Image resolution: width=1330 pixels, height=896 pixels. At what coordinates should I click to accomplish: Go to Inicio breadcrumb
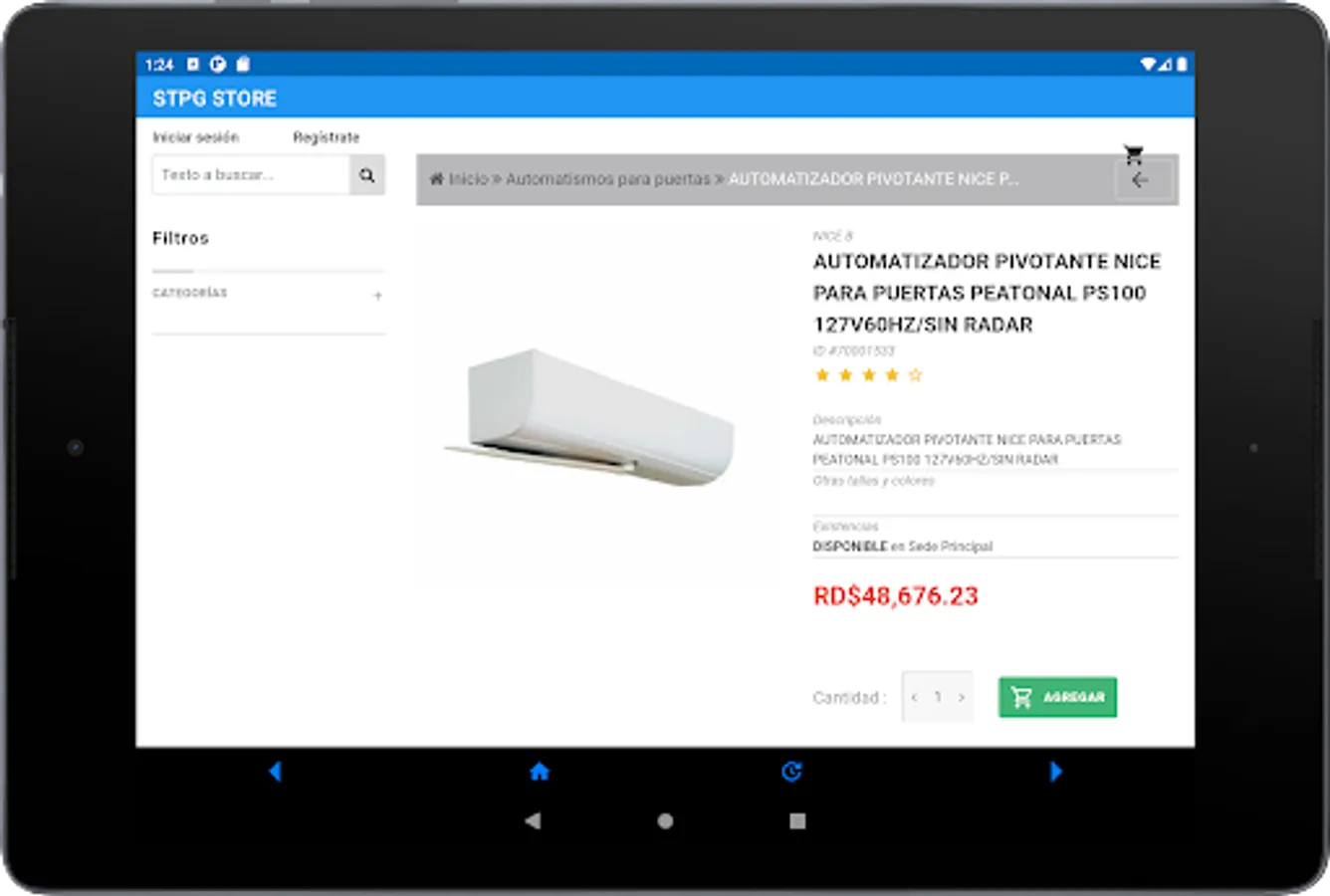click(x=468, y=179)
